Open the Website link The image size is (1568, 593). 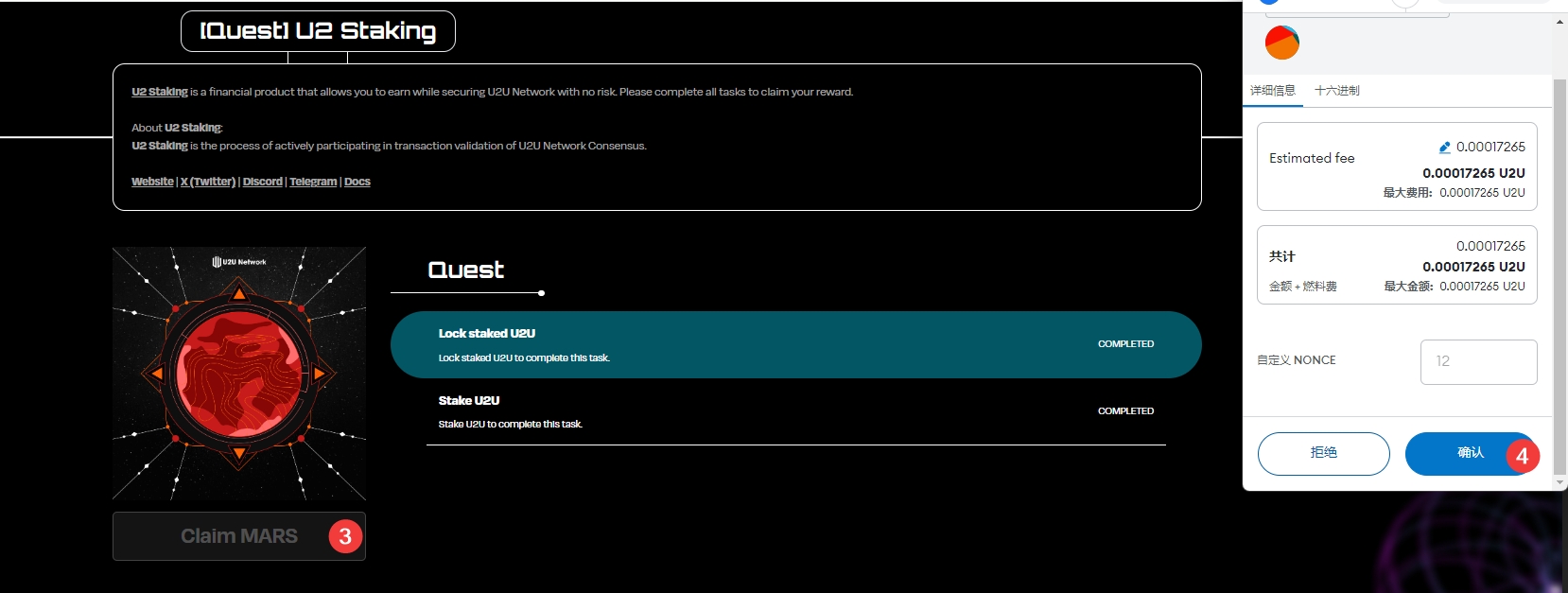[152, 182]
